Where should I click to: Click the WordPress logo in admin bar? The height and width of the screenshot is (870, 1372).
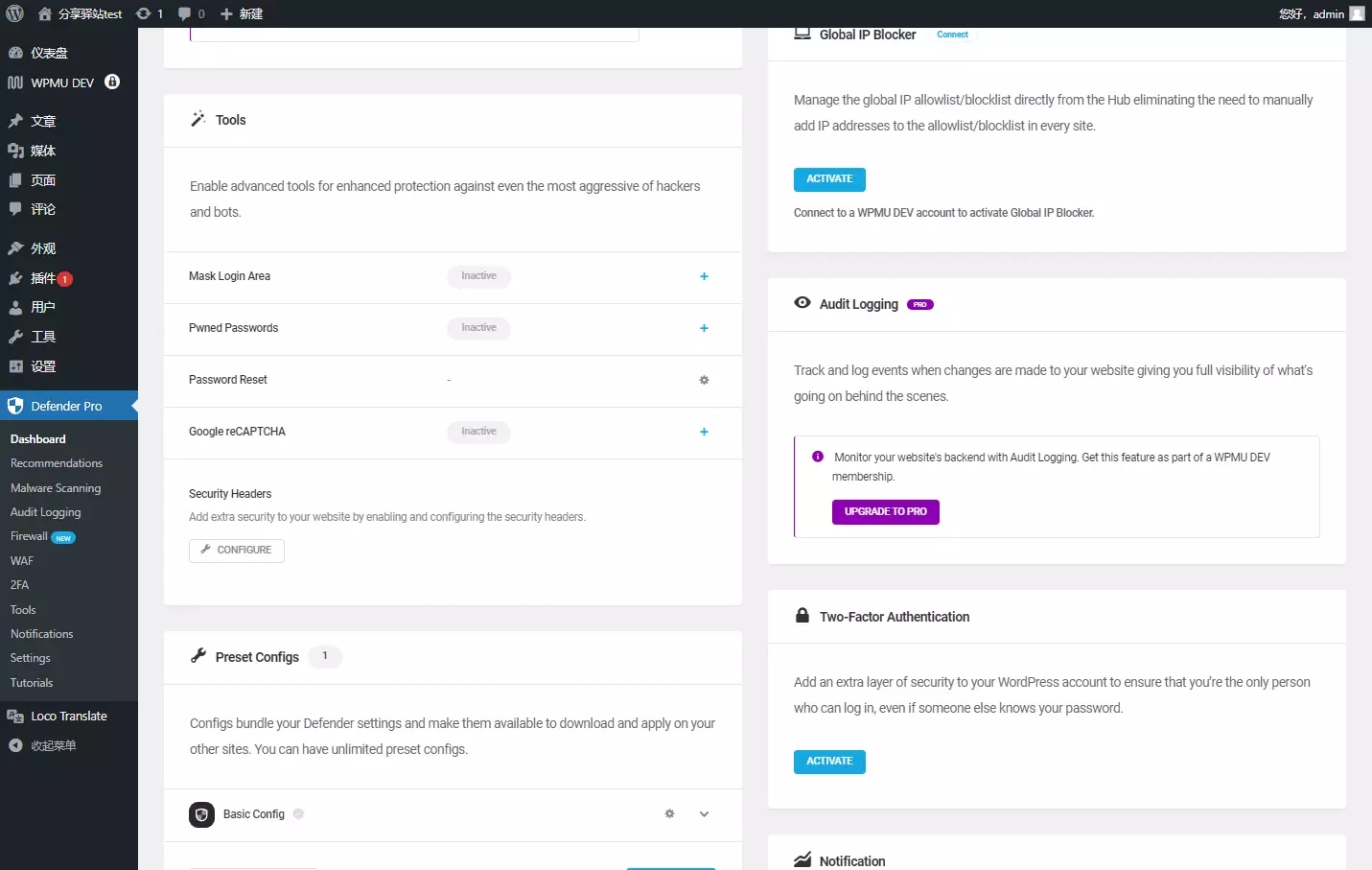(x=14, y=13)
